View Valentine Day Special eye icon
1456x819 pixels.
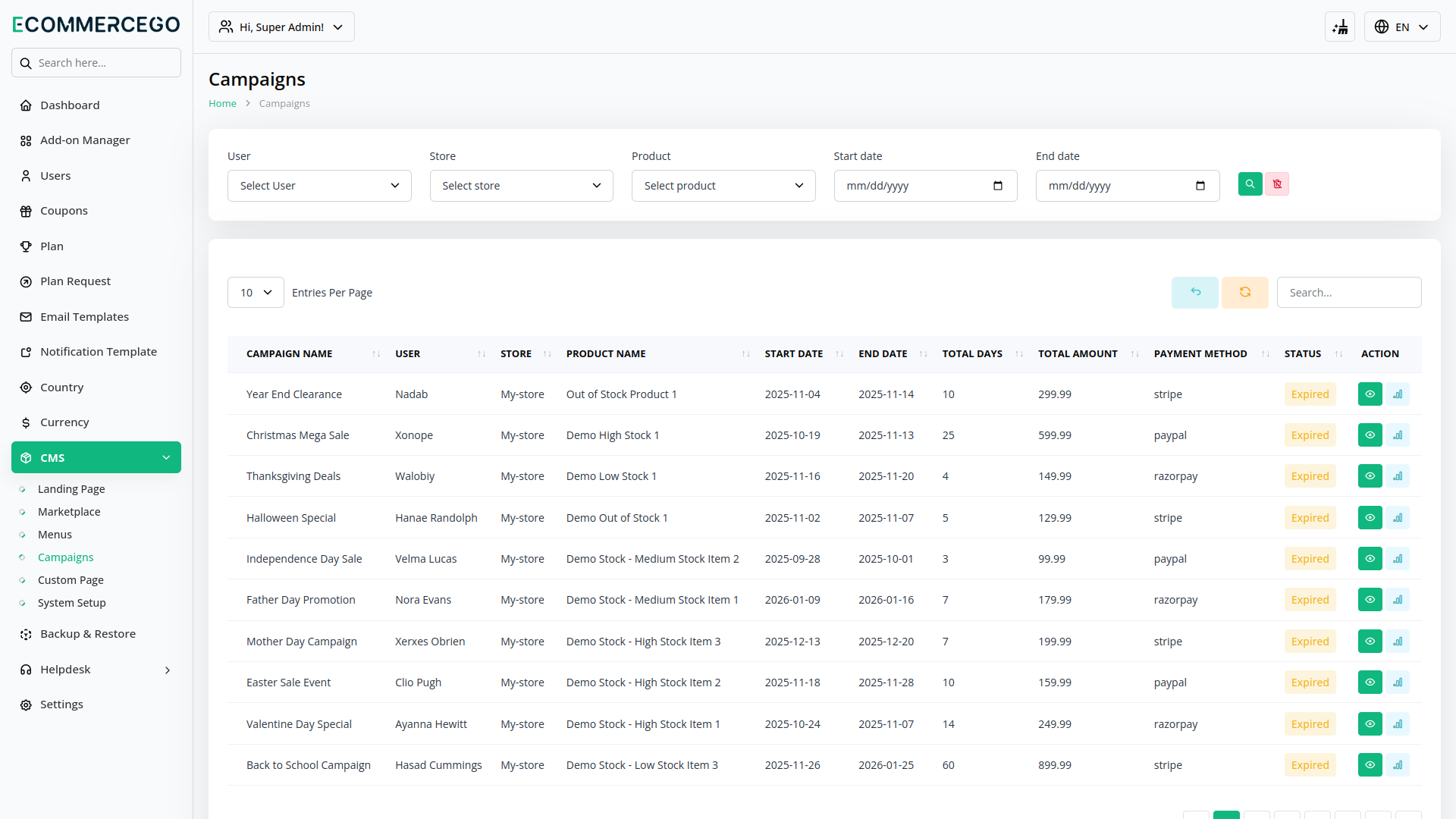1370,724
